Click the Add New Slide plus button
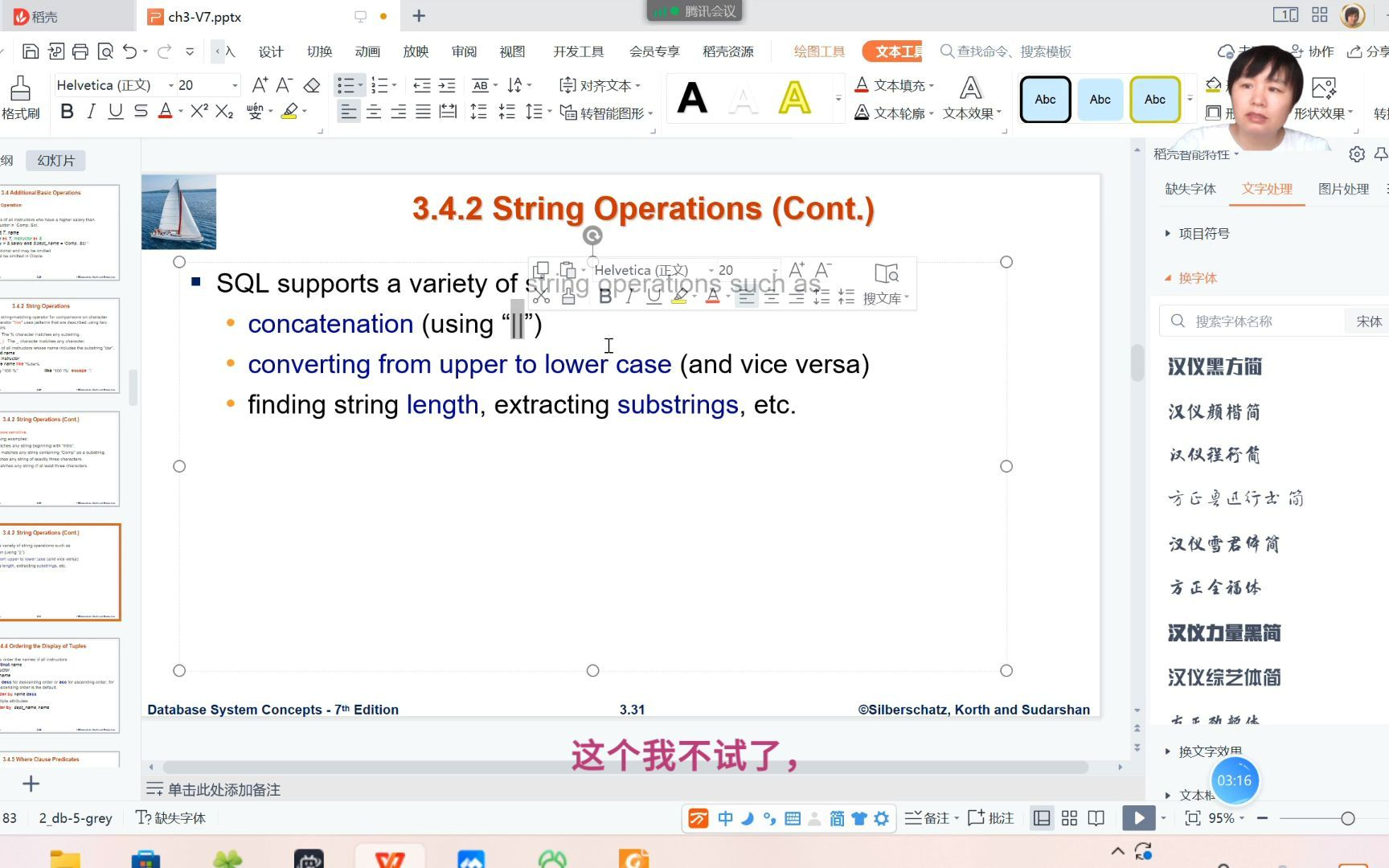The height and width of the screenshot is (868, 1389). pos(31,784)
